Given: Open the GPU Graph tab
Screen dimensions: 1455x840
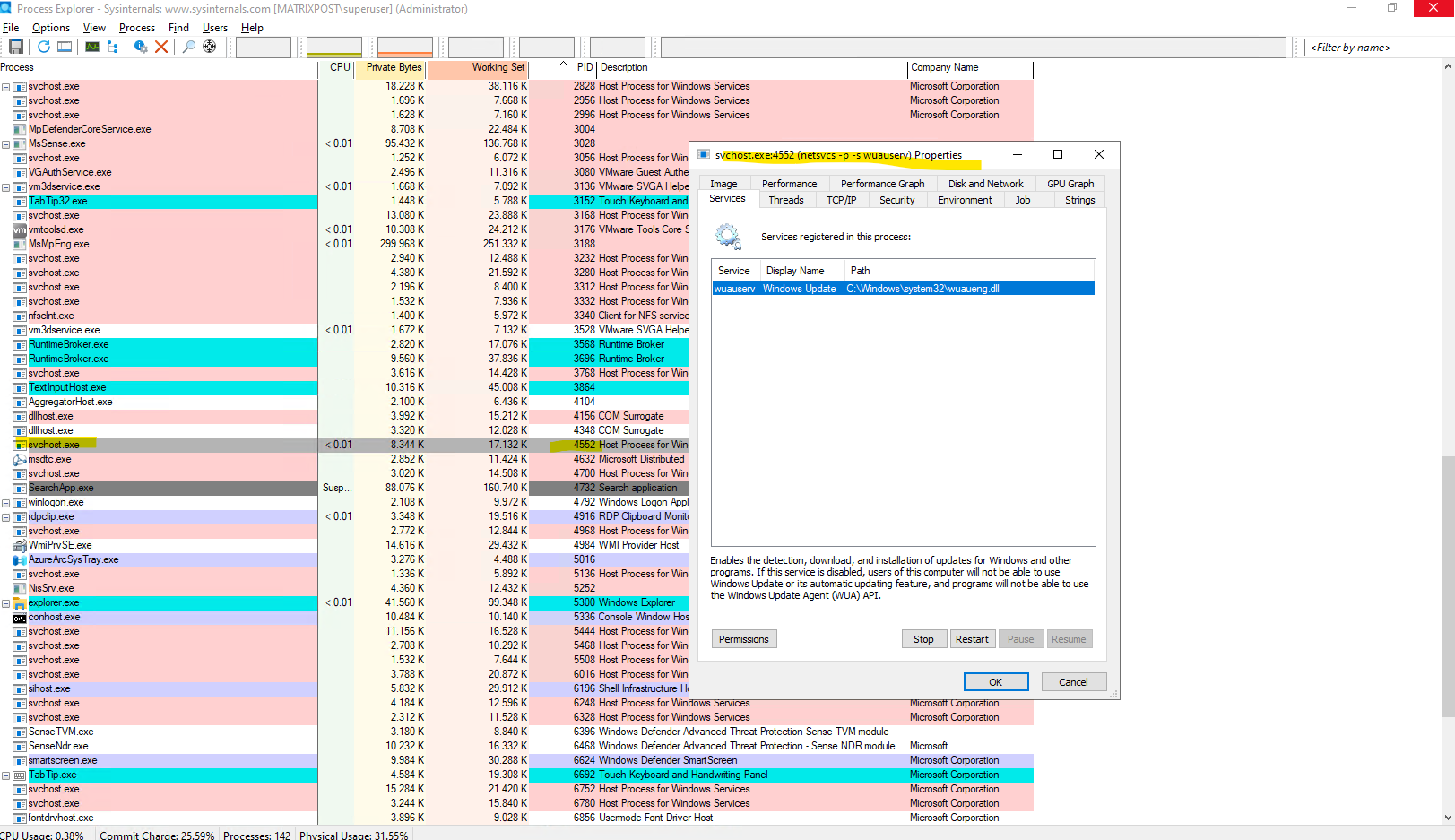Looking at the screenshot, I should point(1070,184).
